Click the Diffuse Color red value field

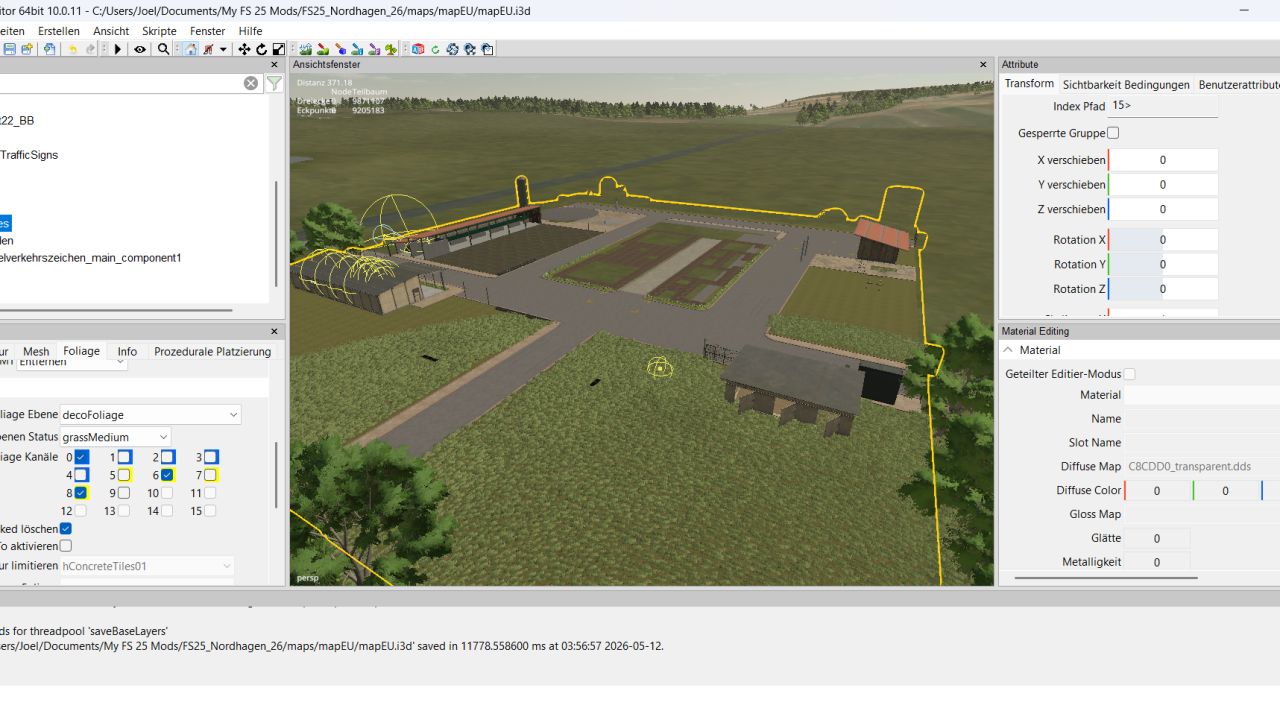click(1157, 490)
